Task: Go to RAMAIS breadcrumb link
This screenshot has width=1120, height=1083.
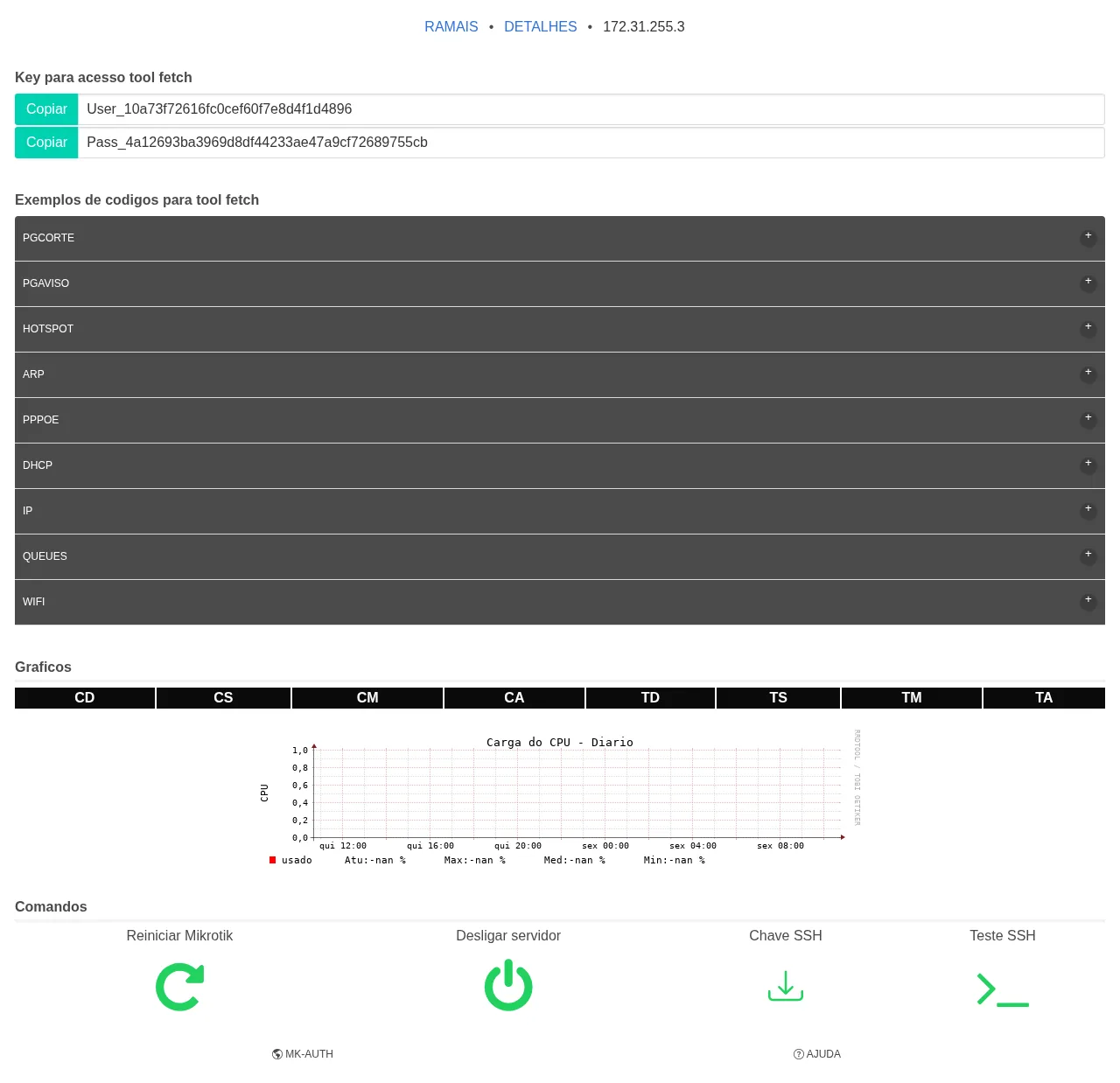Action: (x=451, y=27)
